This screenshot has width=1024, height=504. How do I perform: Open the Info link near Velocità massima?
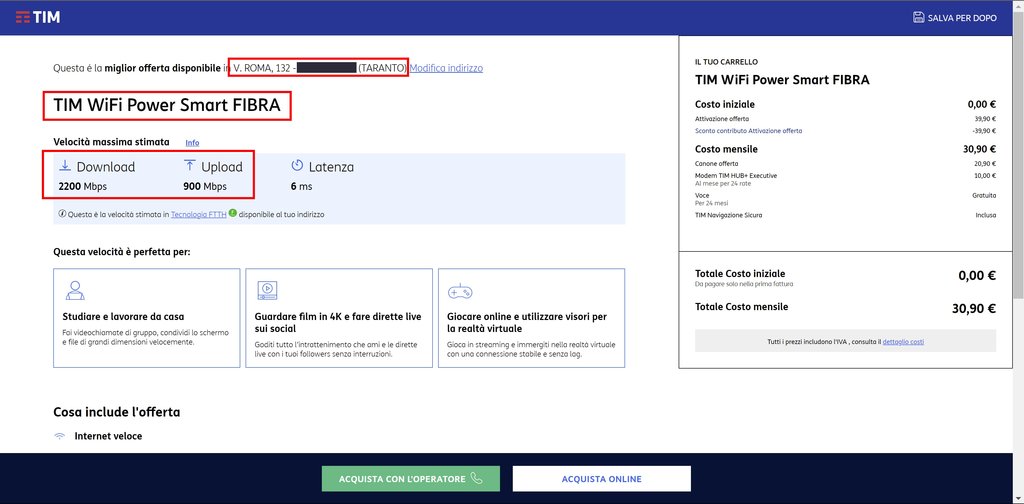pyautogui.click(x=192, y=143)
